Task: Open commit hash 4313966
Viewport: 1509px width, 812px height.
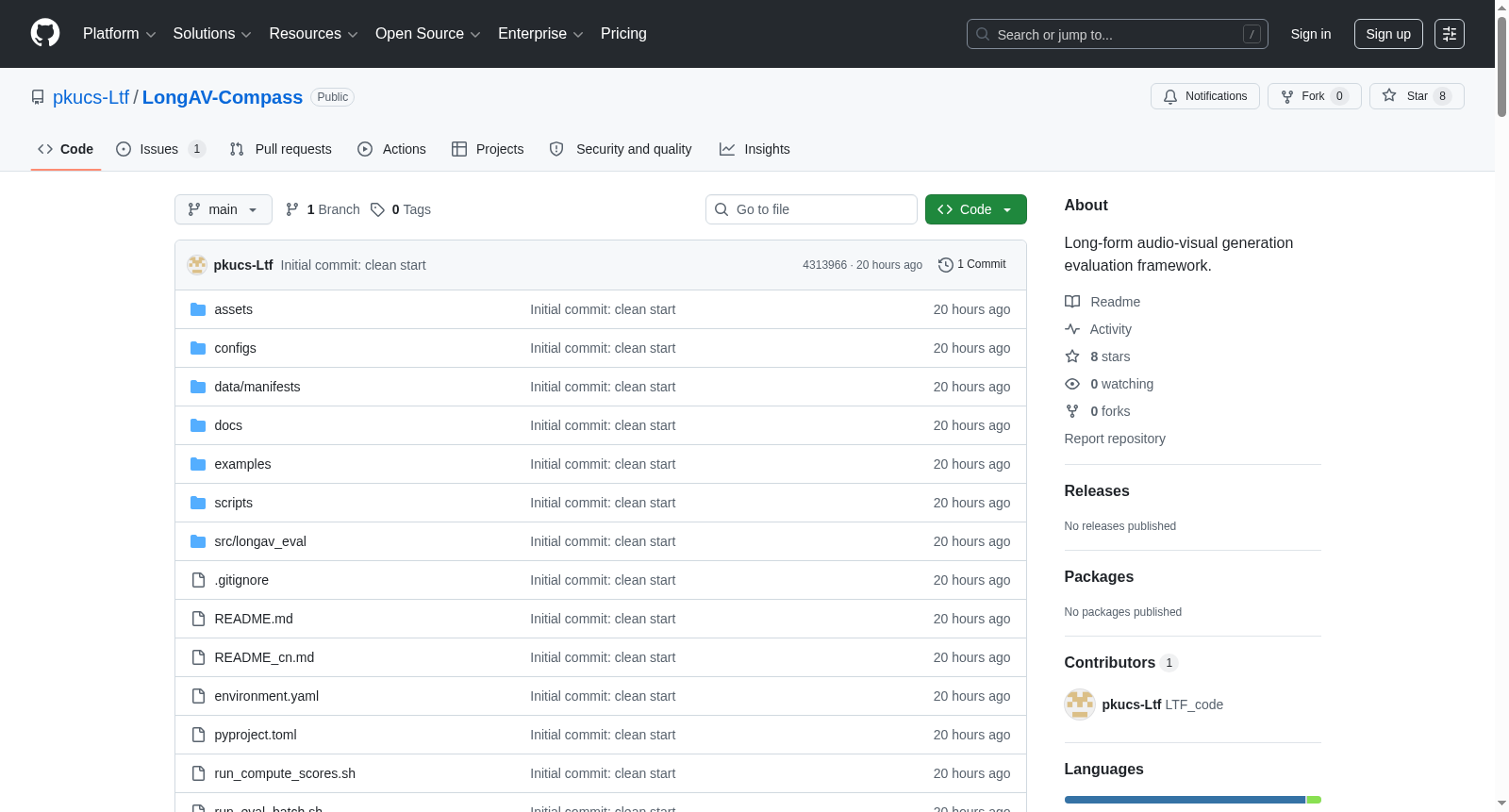Action: 824,265
